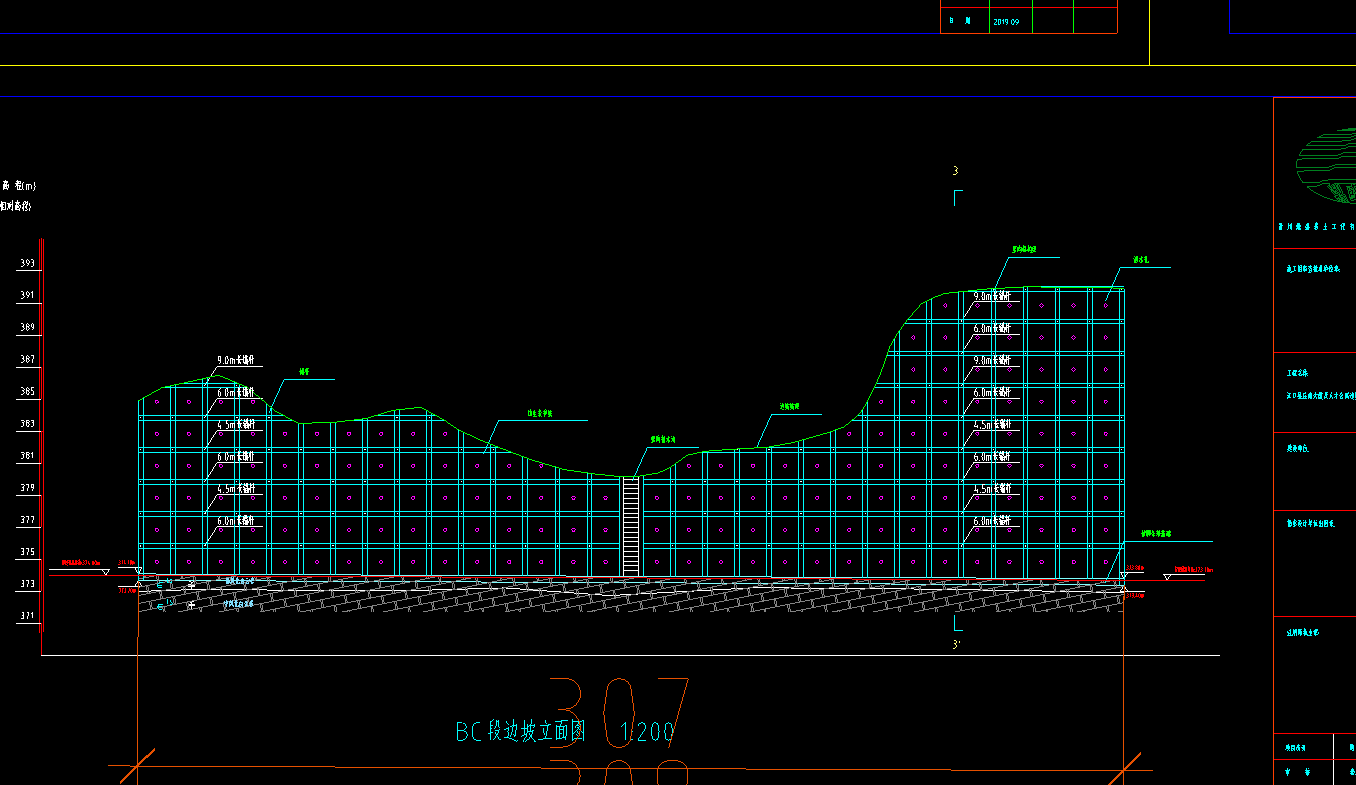Click the green leader label at the top right corner of the slope

point(1141,260)
